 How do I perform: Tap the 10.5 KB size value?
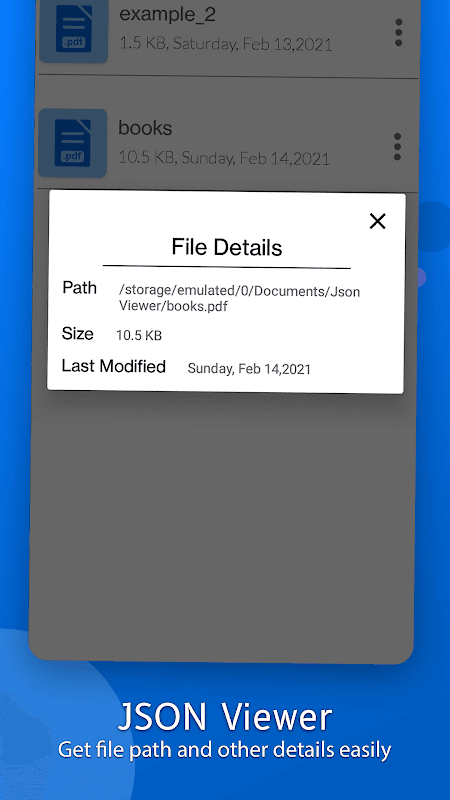point(139,336)
